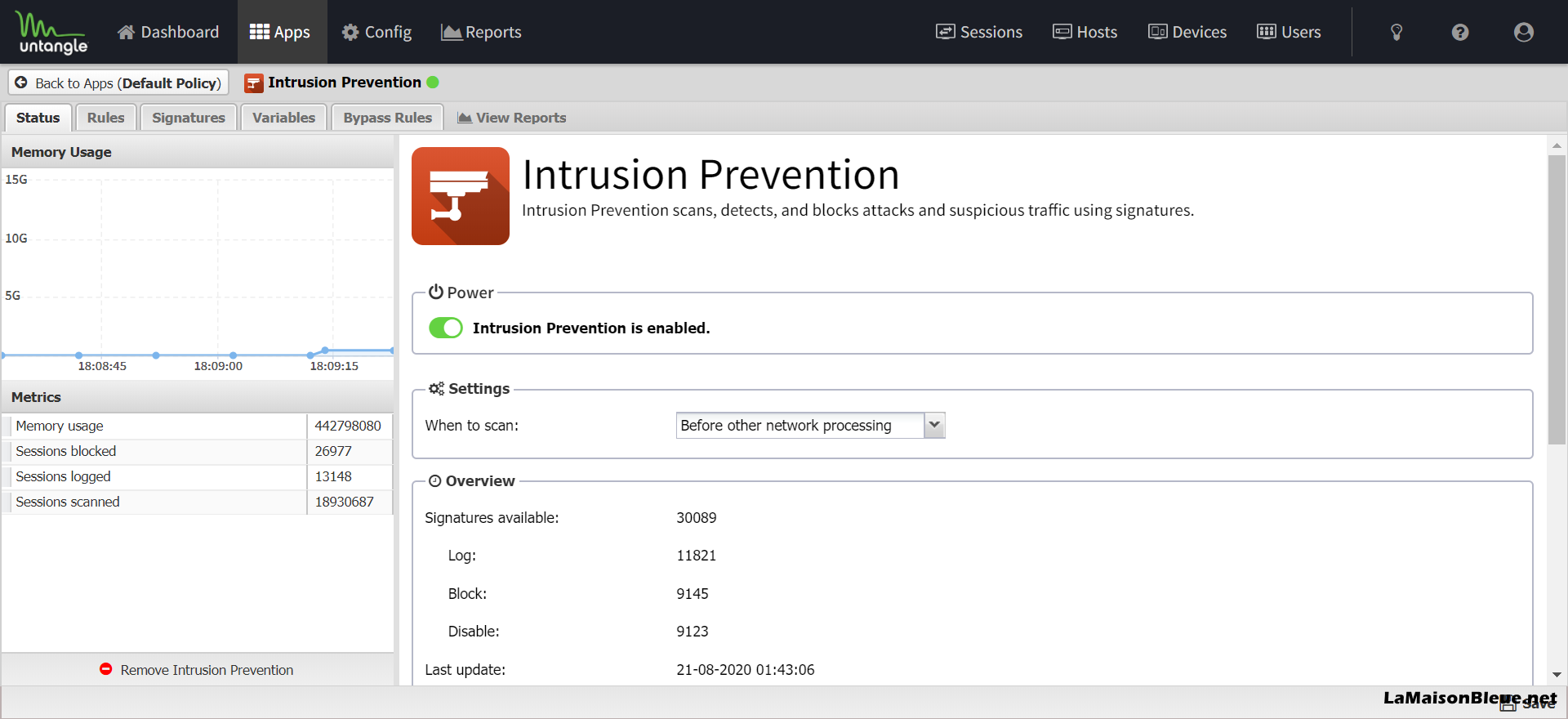Switch to the Variables tab

pos(283,118)
